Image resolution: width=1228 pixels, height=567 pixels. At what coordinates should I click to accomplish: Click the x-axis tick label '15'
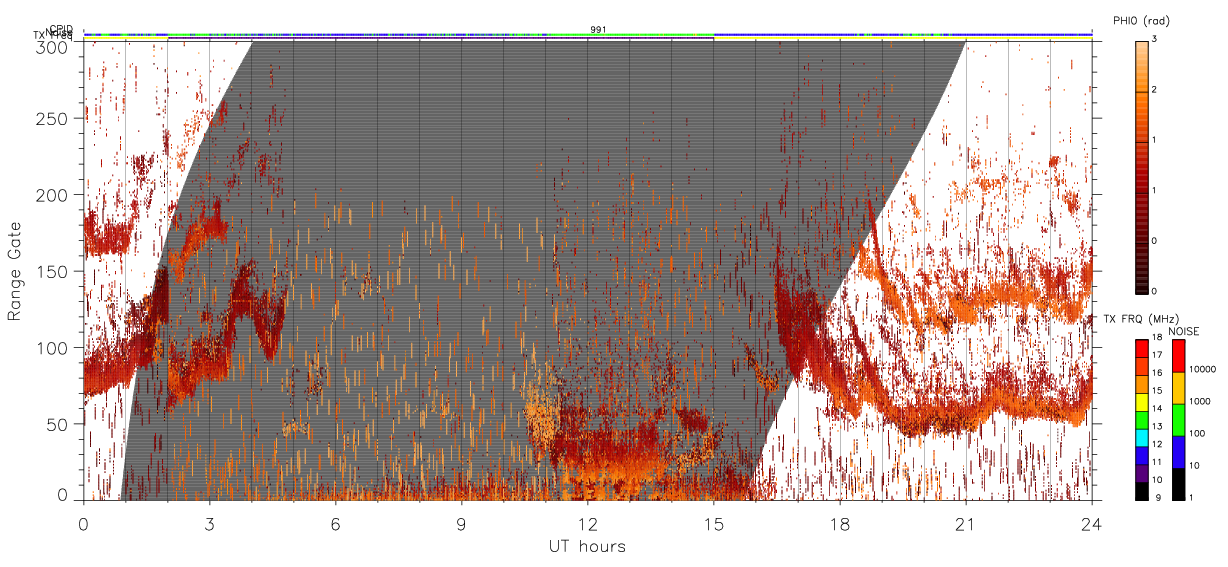tap(714, 523)
